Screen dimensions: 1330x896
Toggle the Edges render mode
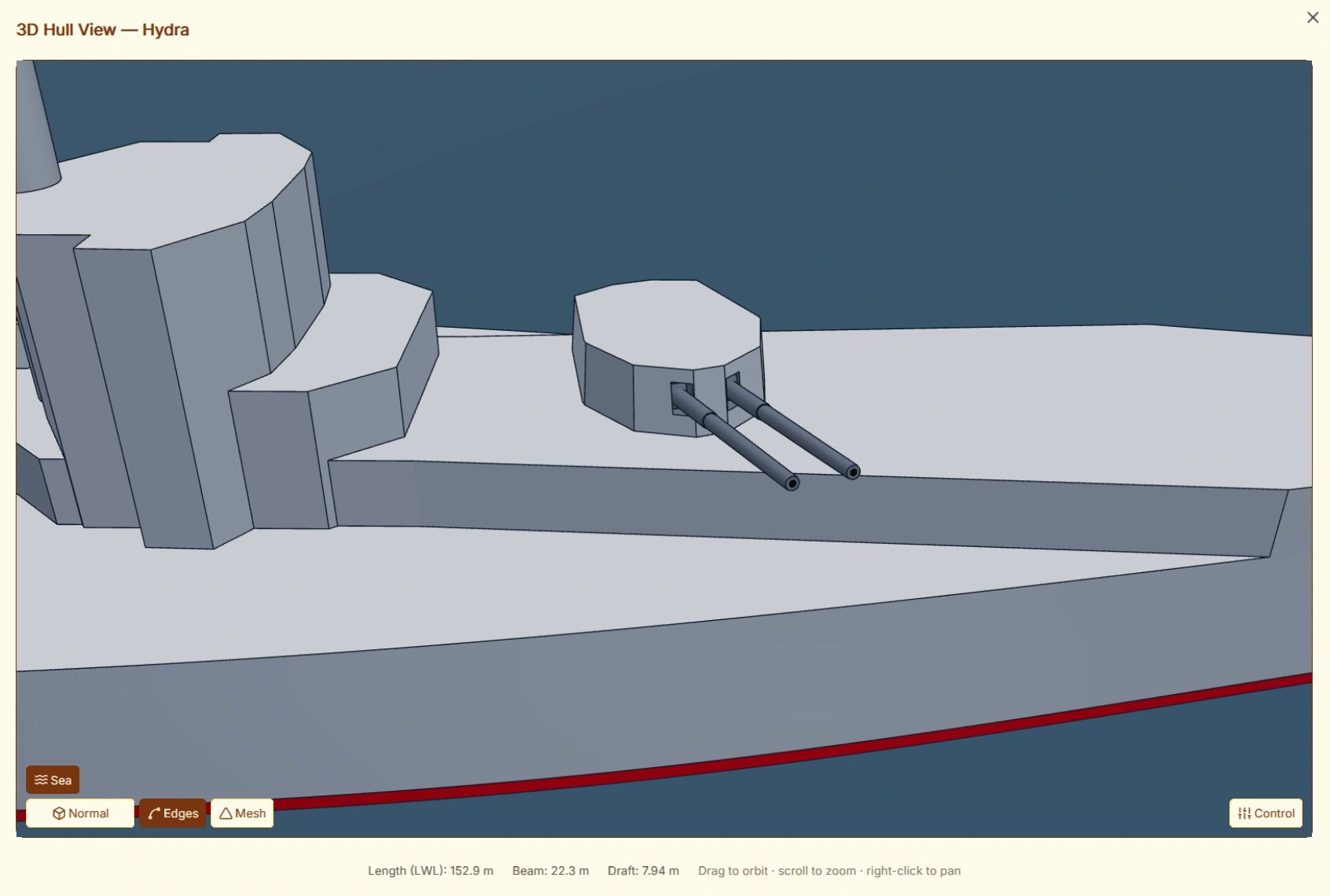173,813
